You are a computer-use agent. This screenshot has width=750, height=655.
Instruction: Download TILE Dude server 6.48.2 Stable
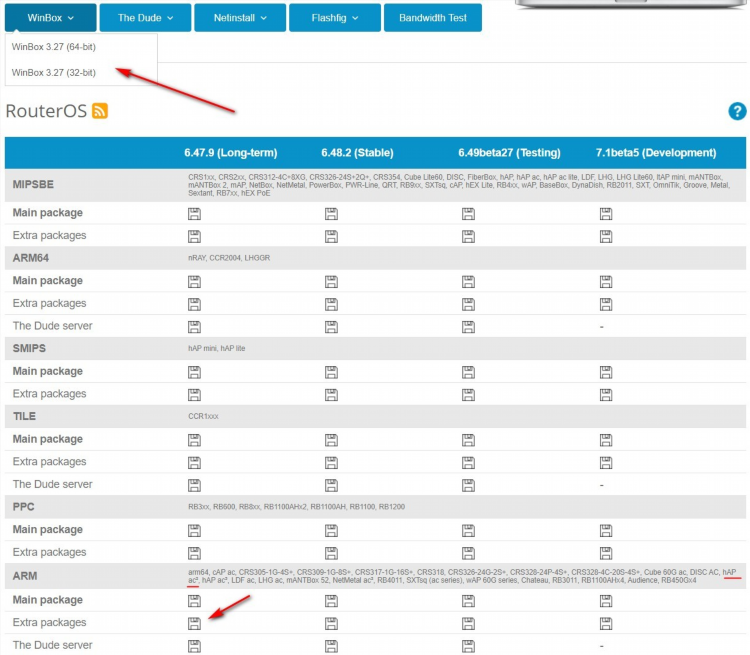331,485
